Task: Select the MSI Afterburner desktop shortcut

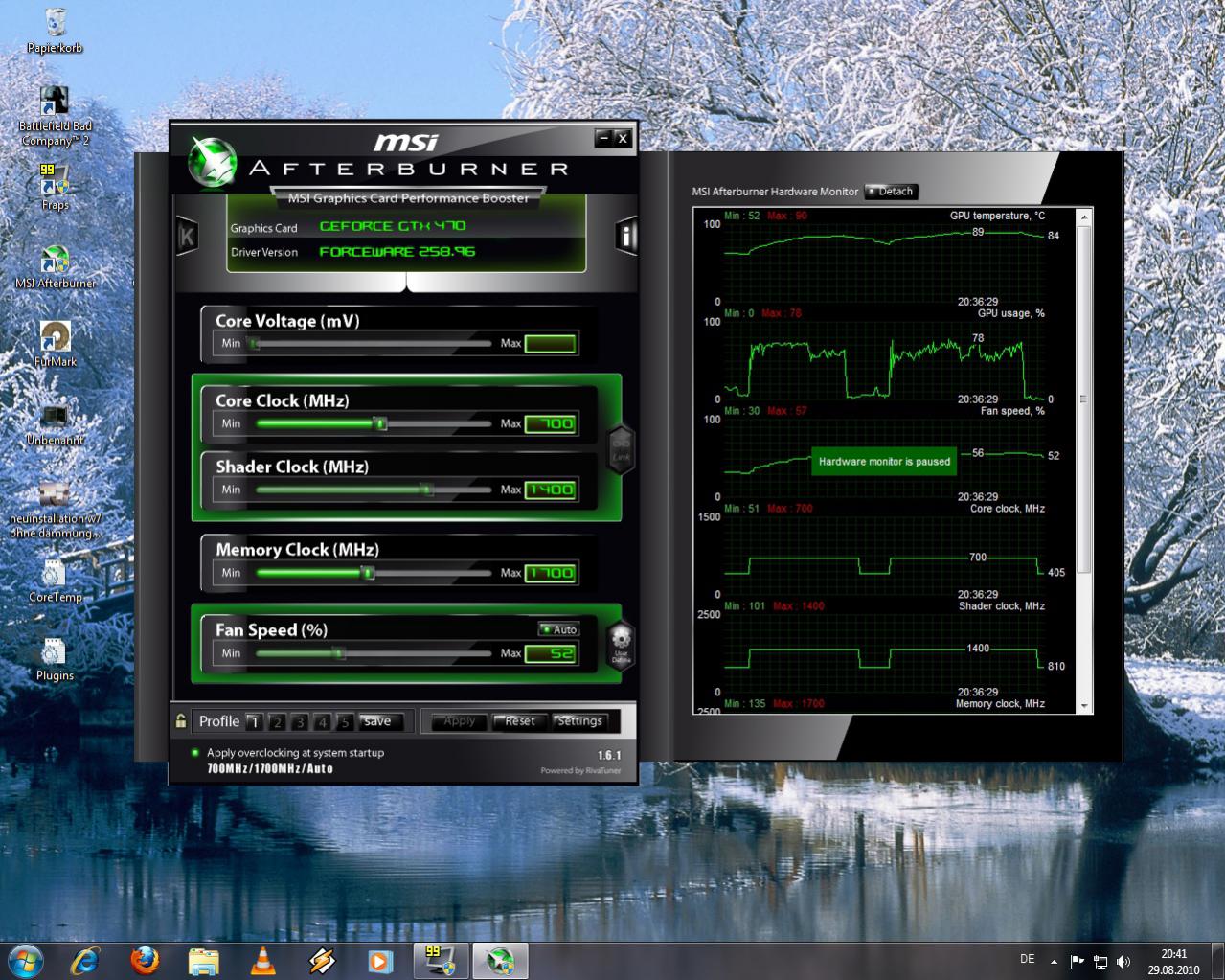Action: click(55, 267)
